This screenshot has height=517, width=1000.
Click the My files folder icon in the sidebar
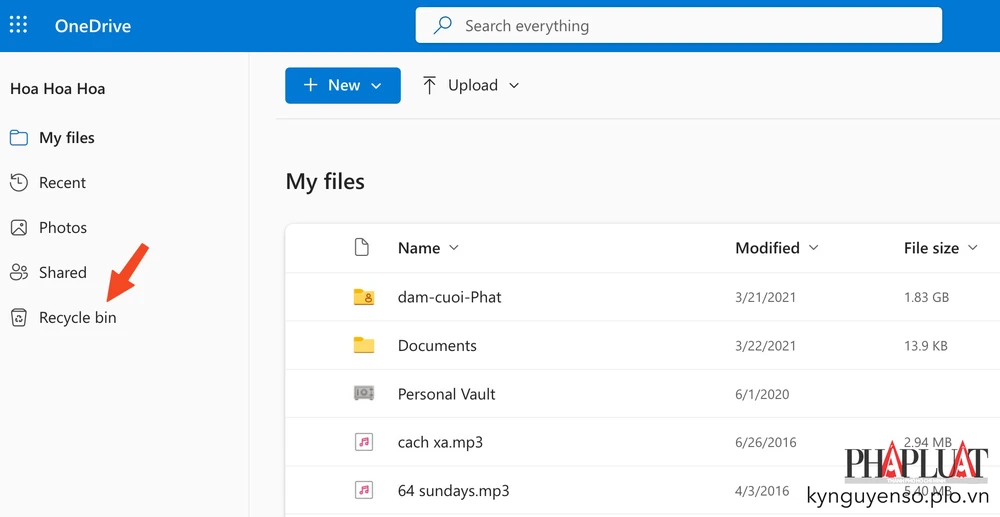point(19,138)
